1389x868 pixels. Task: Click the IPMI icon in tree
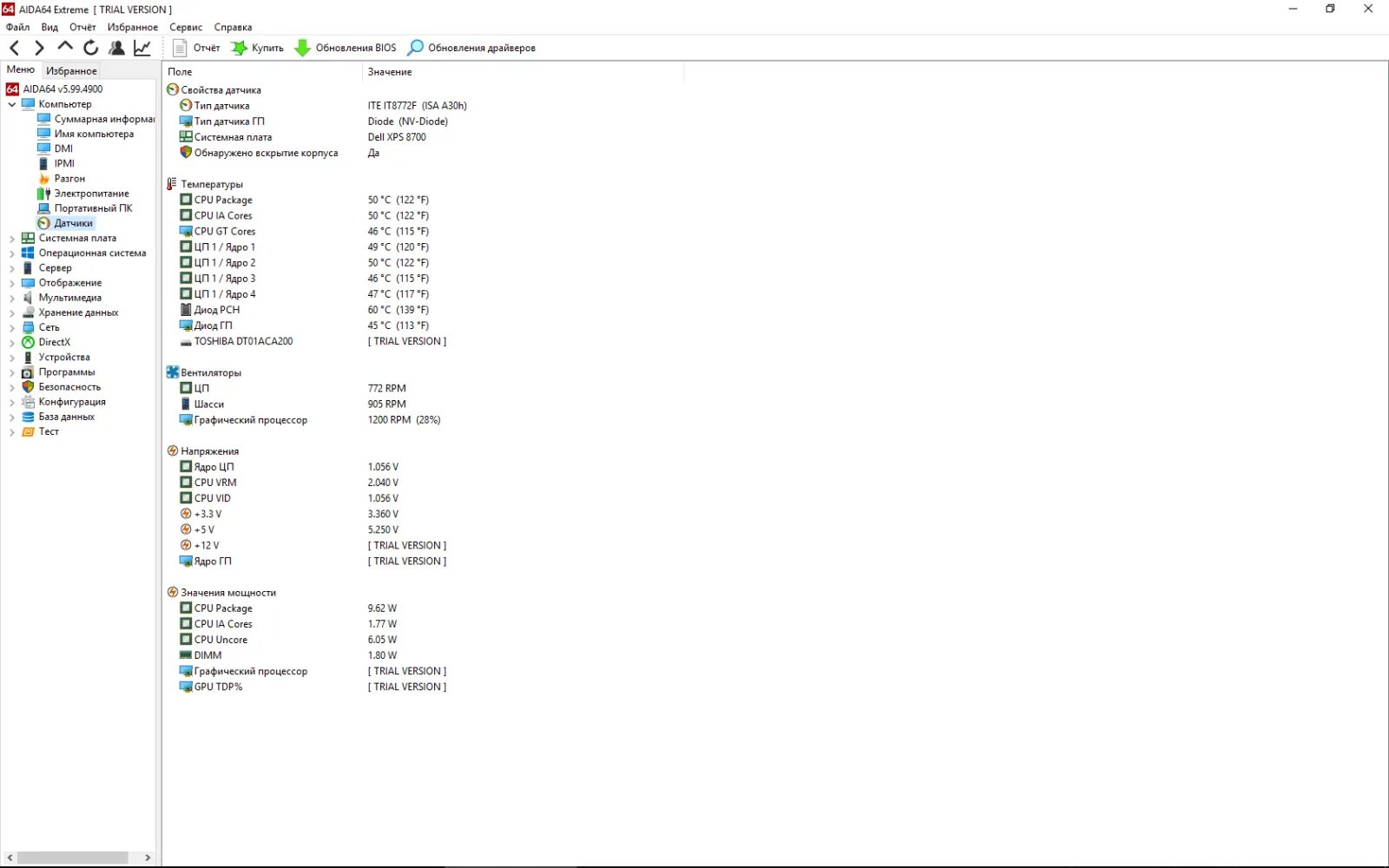44,163
